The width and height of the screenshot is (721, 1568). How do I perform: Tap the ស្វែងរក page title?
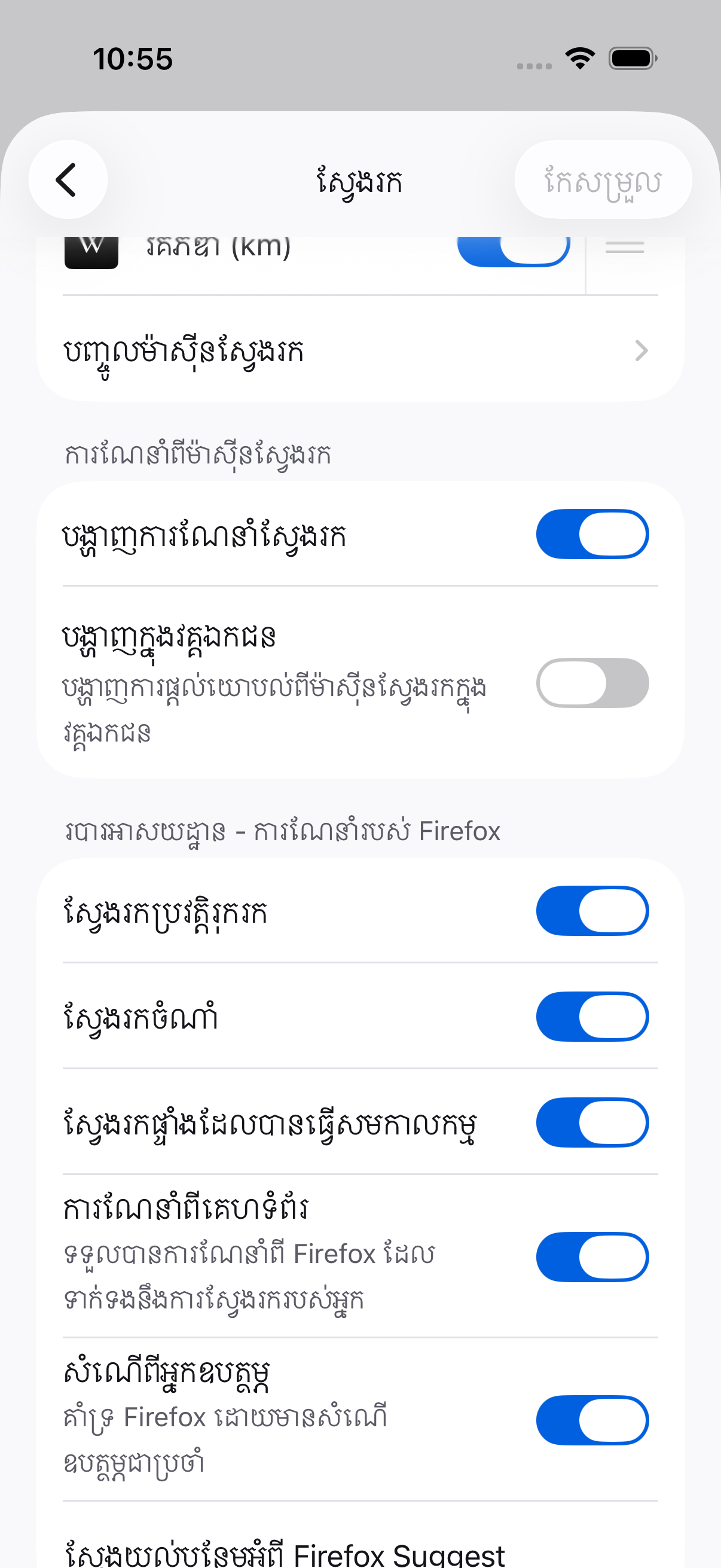(x=359, y=181)
